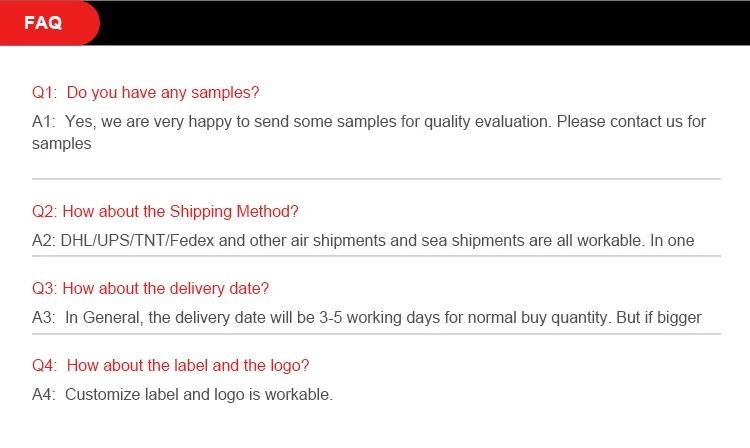Click "Please contact us for" in A1
Image resolution: width=750 pixels, height=448 pixels.
(631, 121)
